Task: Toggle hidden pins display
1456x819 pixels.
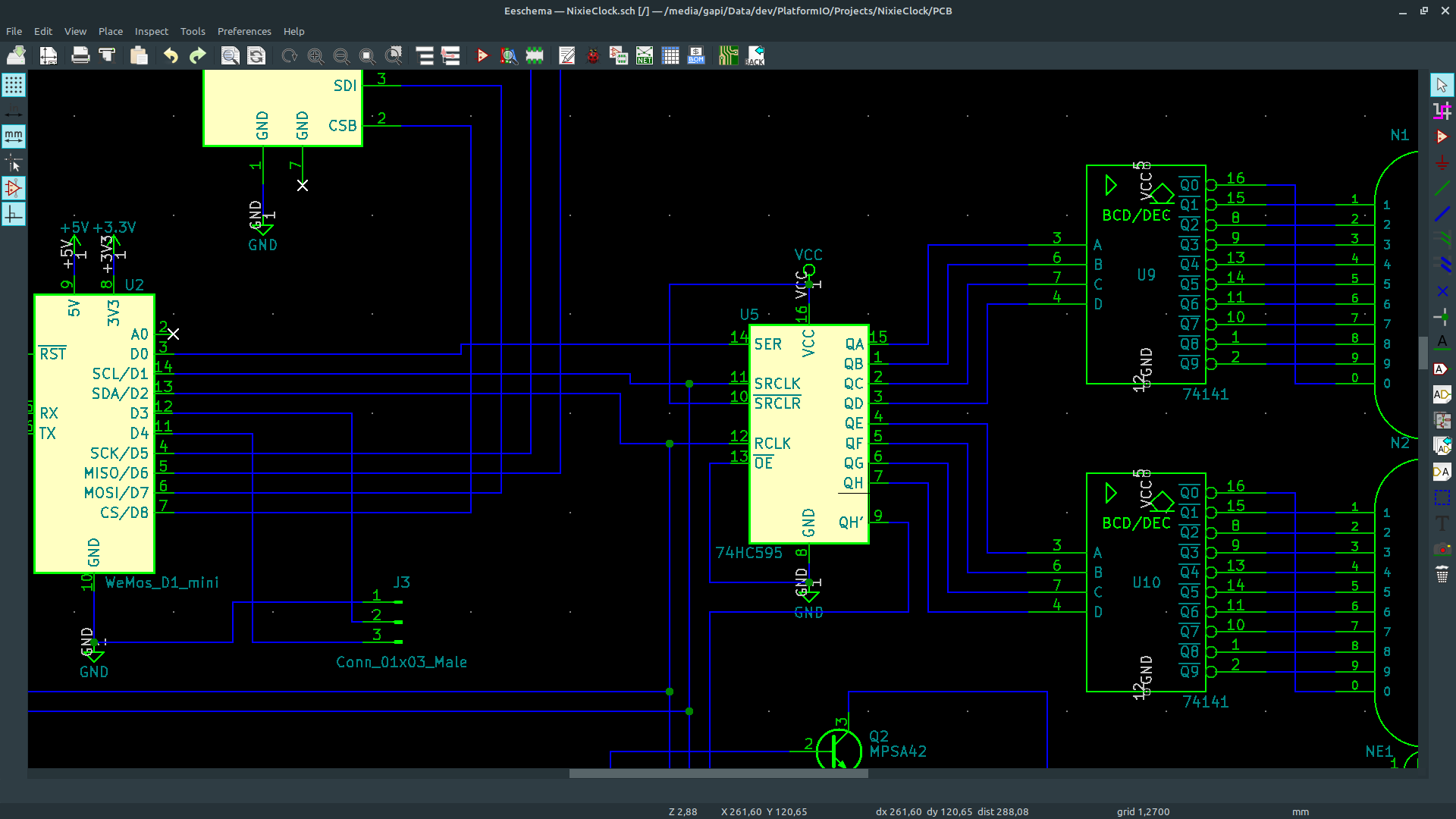Action: tap(14, 188)
